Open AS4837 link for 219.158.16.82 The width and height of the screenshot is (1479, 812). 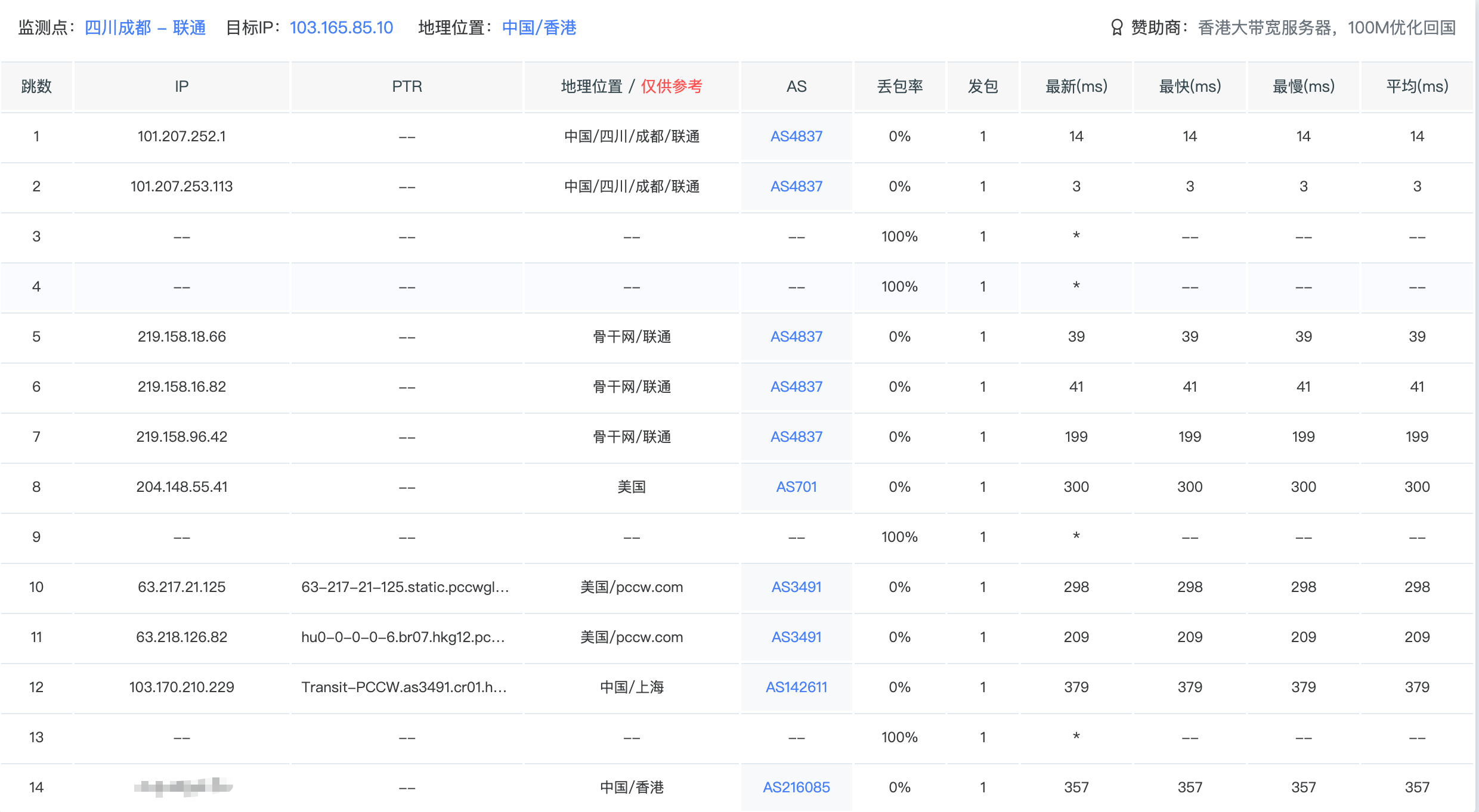[x=796, y=387]
